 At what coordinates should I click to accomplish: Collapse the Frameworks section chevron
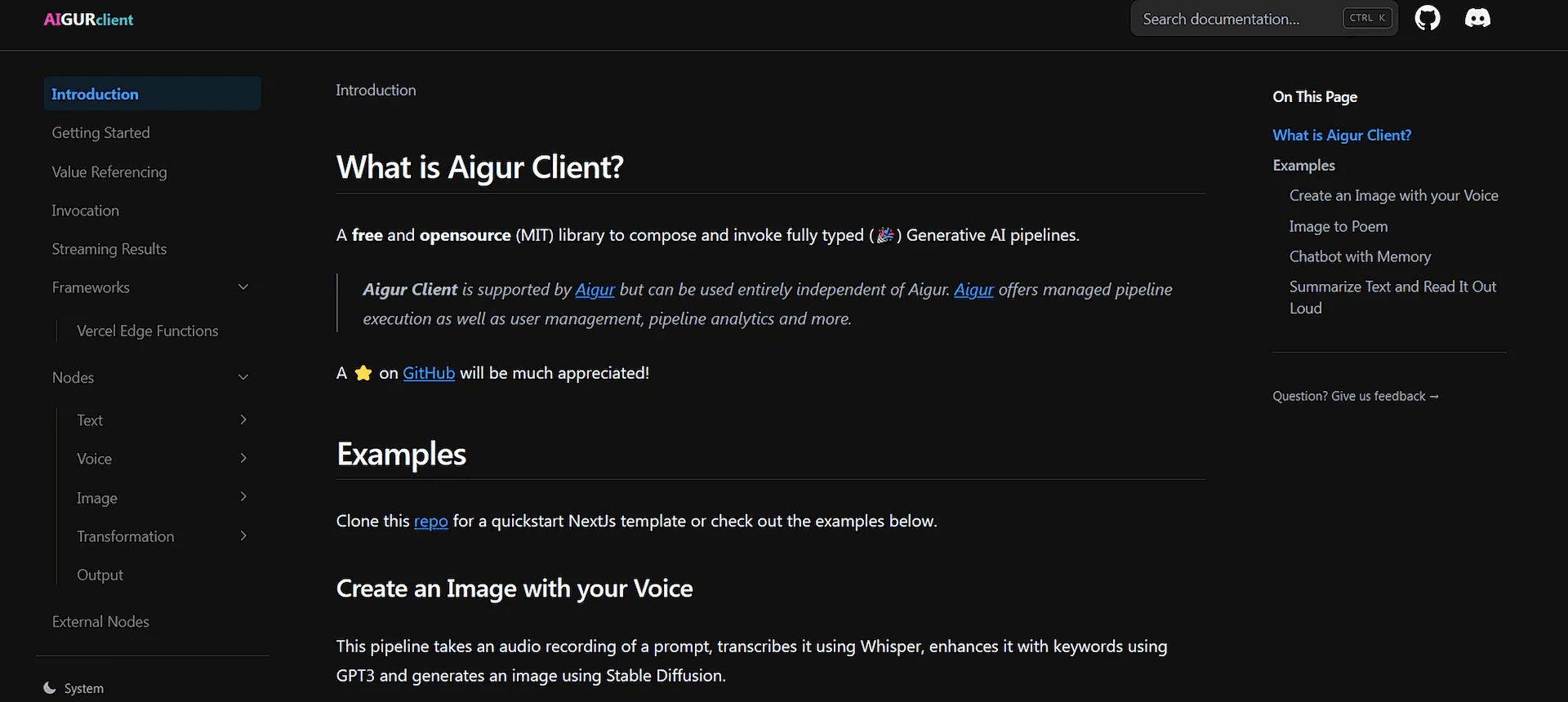(243, 287)
